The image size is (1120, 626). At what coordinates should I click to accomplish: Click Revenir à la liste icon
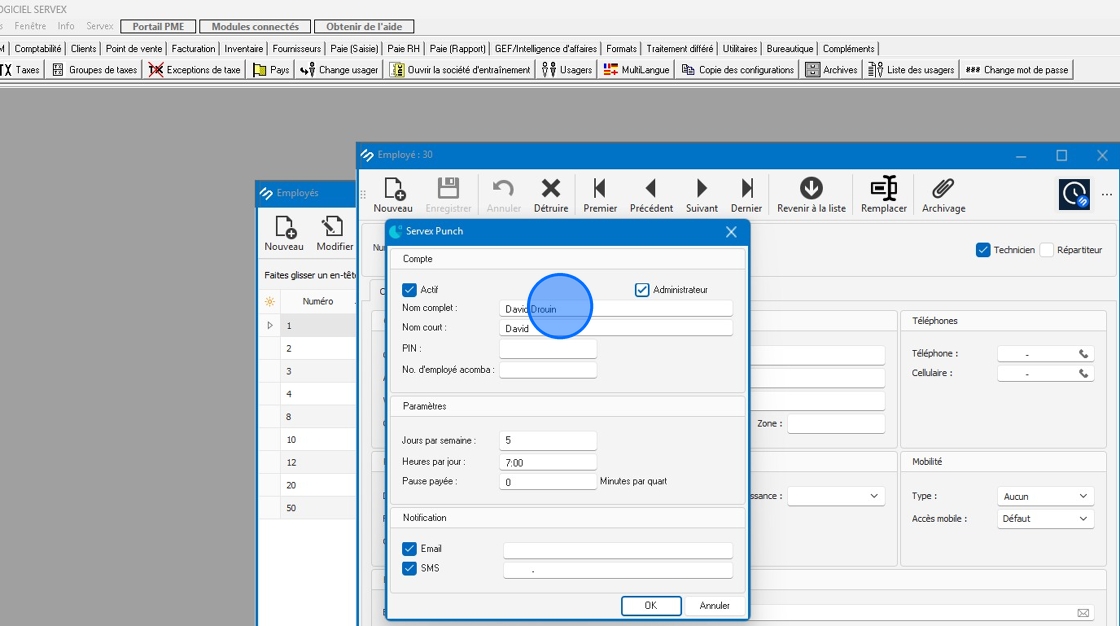click(x=811, y=194)
